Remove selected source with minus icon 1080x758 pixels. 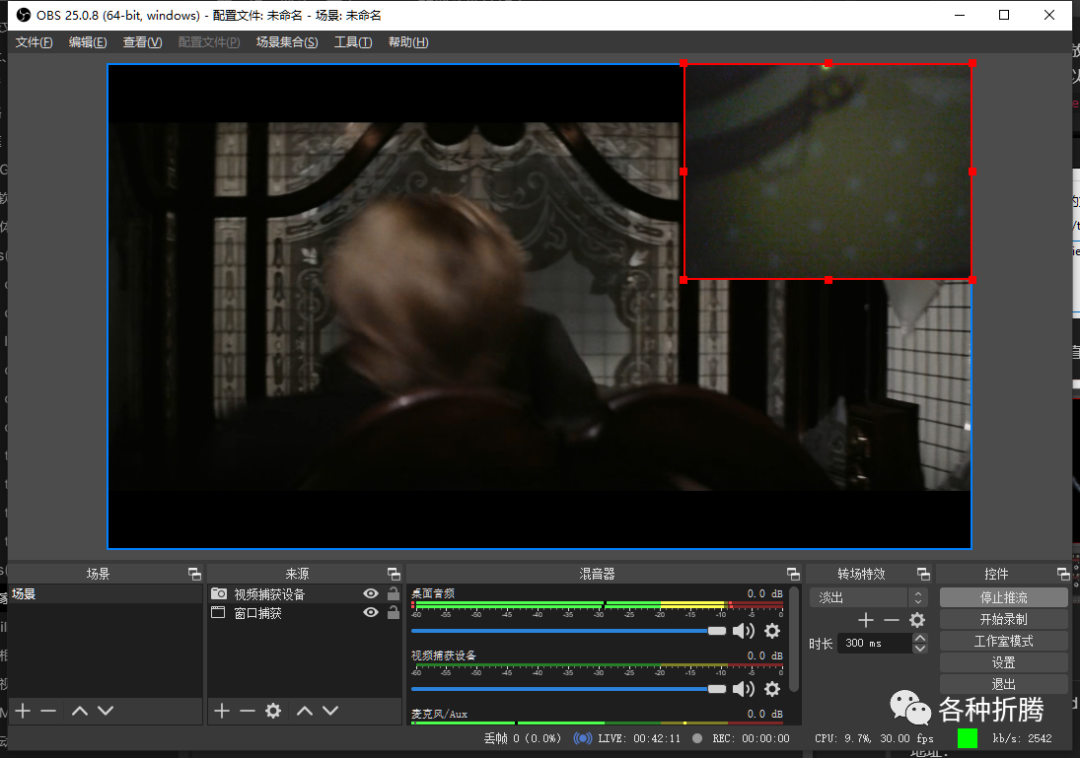click(x=247, y=710)
